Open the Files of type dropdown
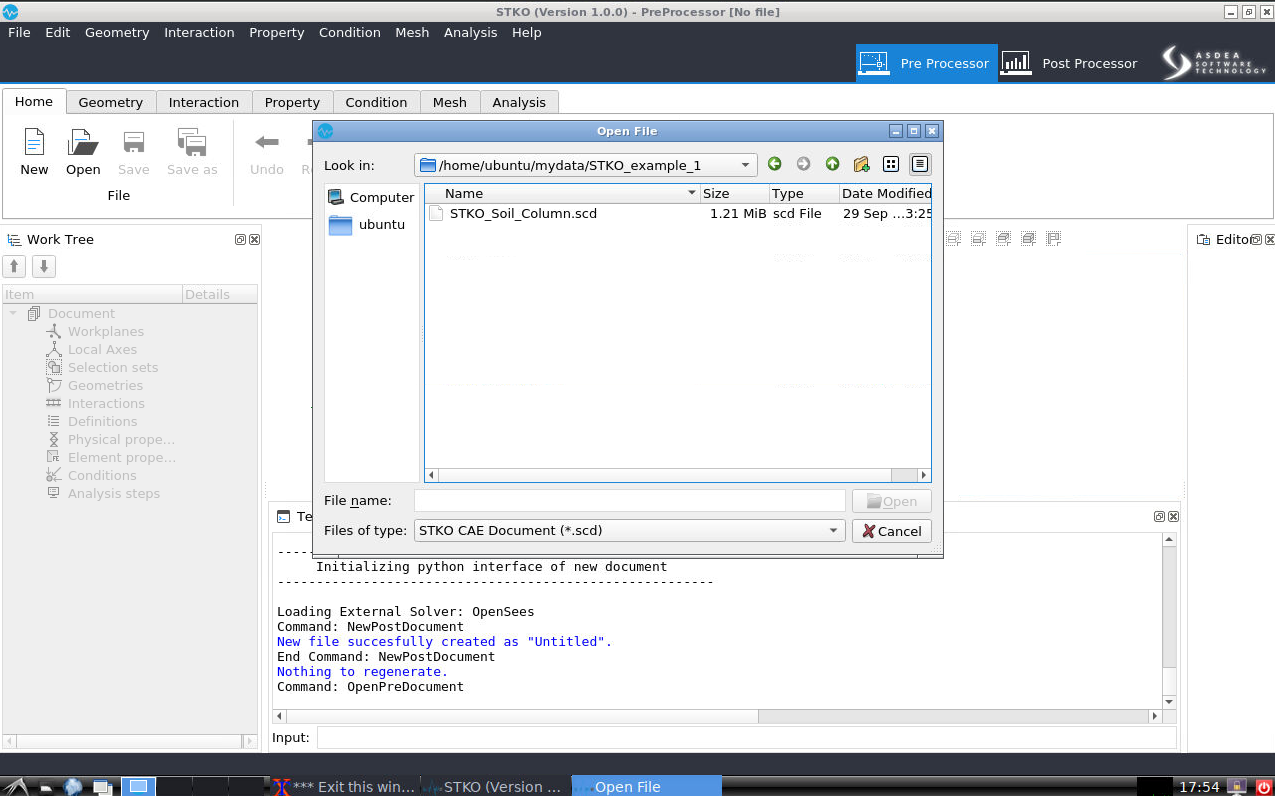Screen dimensions: 1275x796 (x=833, y=531)
